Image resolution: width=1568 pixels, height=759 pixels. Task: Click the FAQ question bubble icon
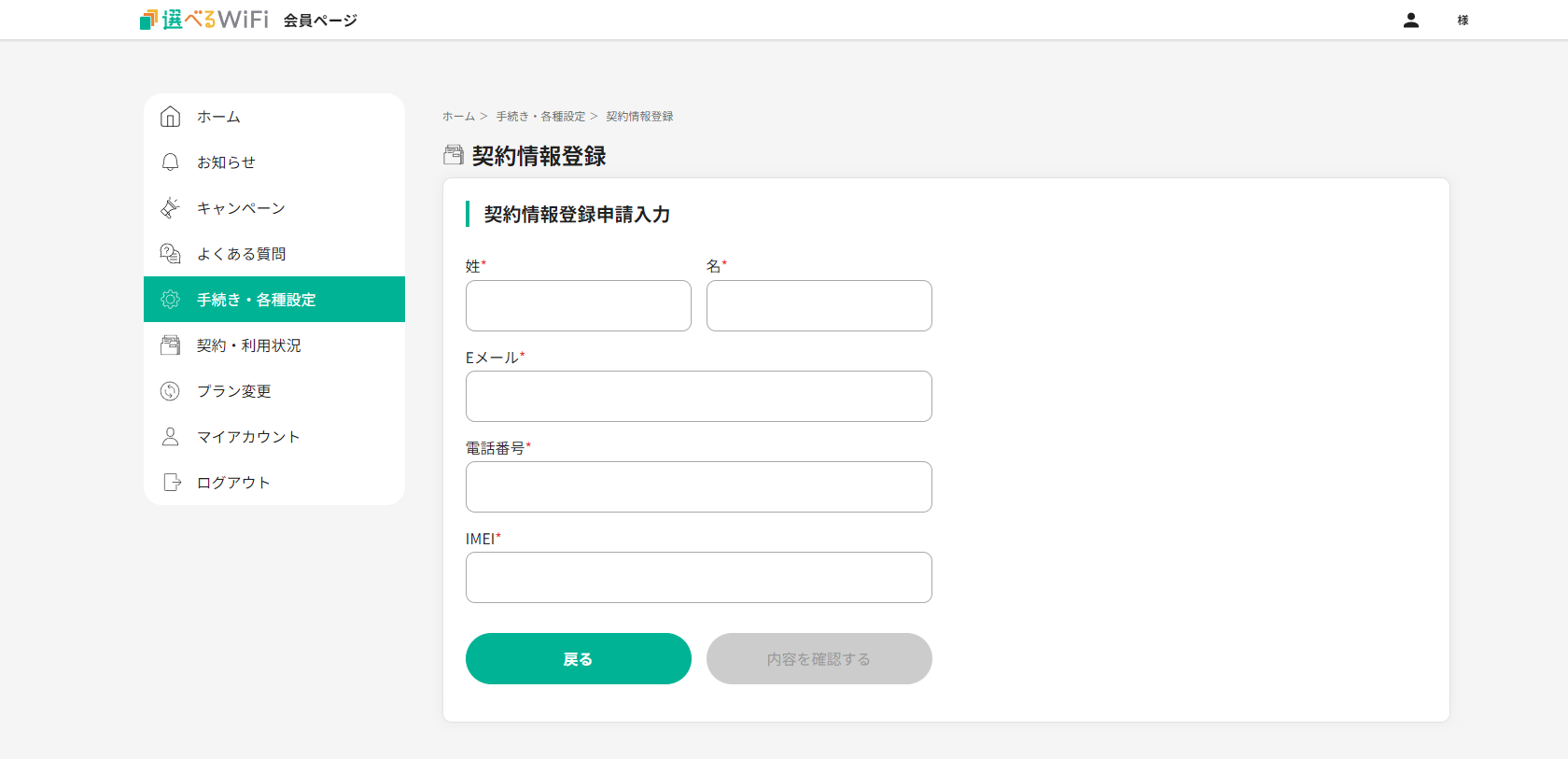(x=170, y=254)
